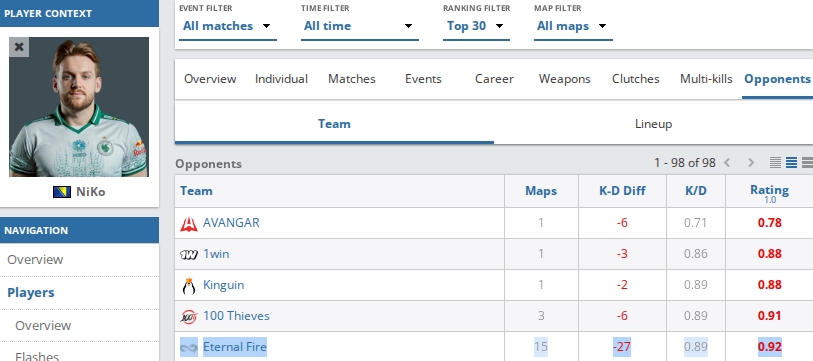Viewport: 813px width, 361px height.
Task: Close the NiKo player context
Action: [x=19, y=47]
